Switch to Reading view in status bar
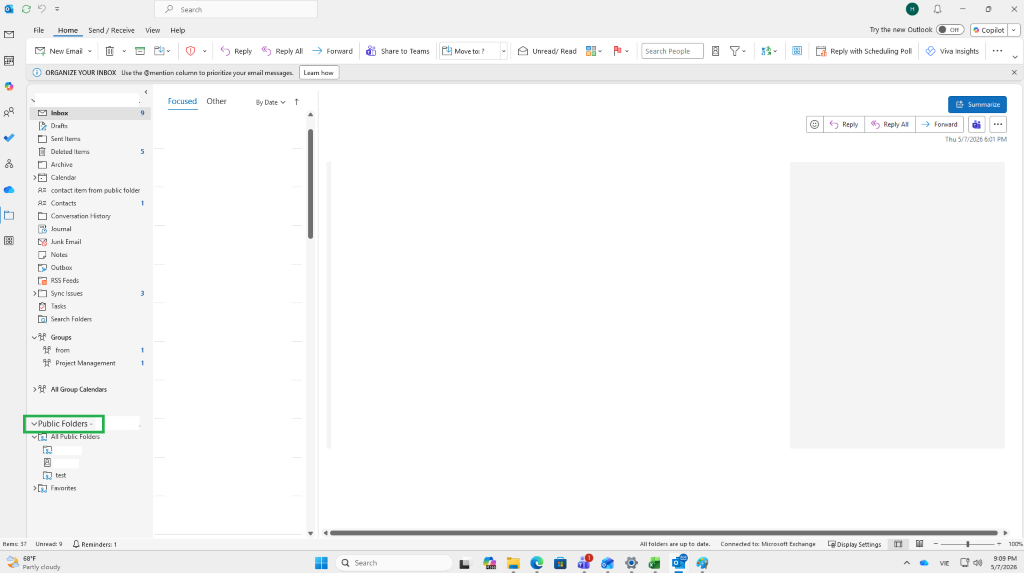 [920, 544]
